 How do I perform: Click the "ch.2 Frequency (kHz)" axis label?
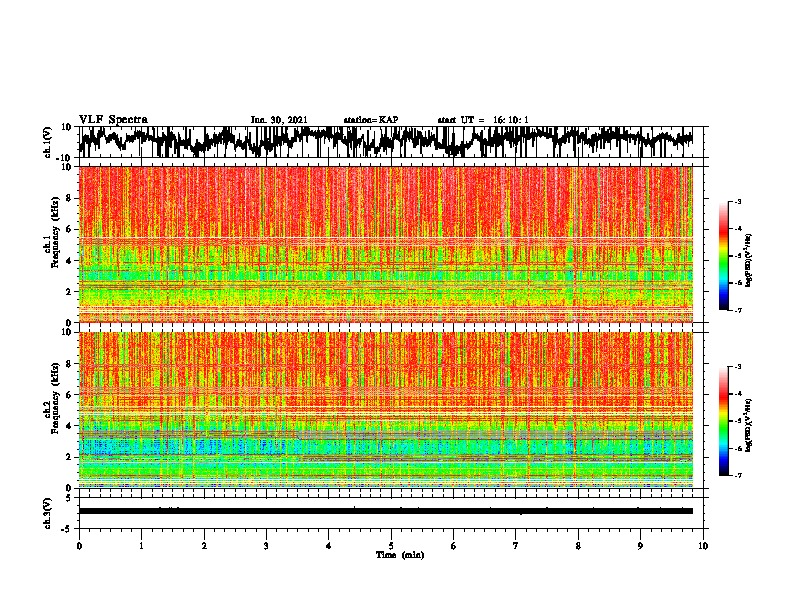point(51,398)
